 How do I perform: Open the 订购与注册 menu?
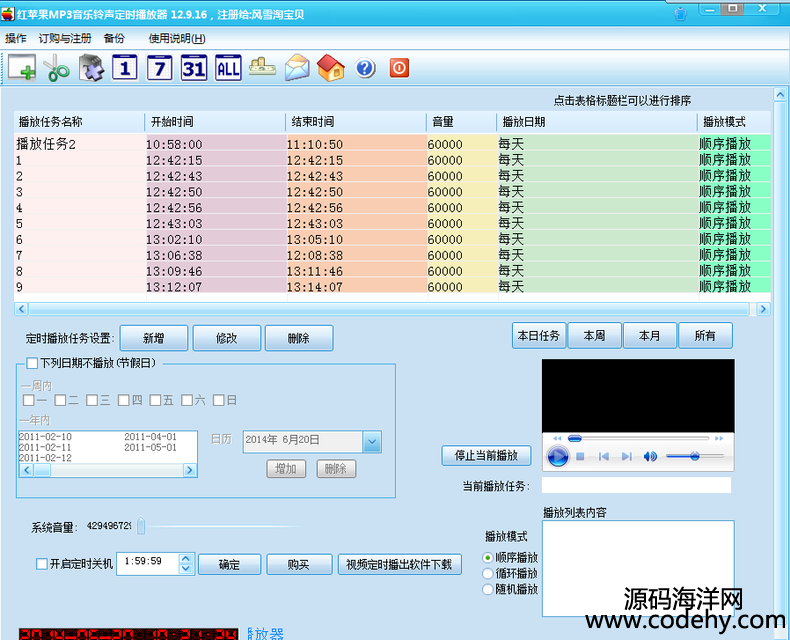pyautogui.click(x=65, y=38)
